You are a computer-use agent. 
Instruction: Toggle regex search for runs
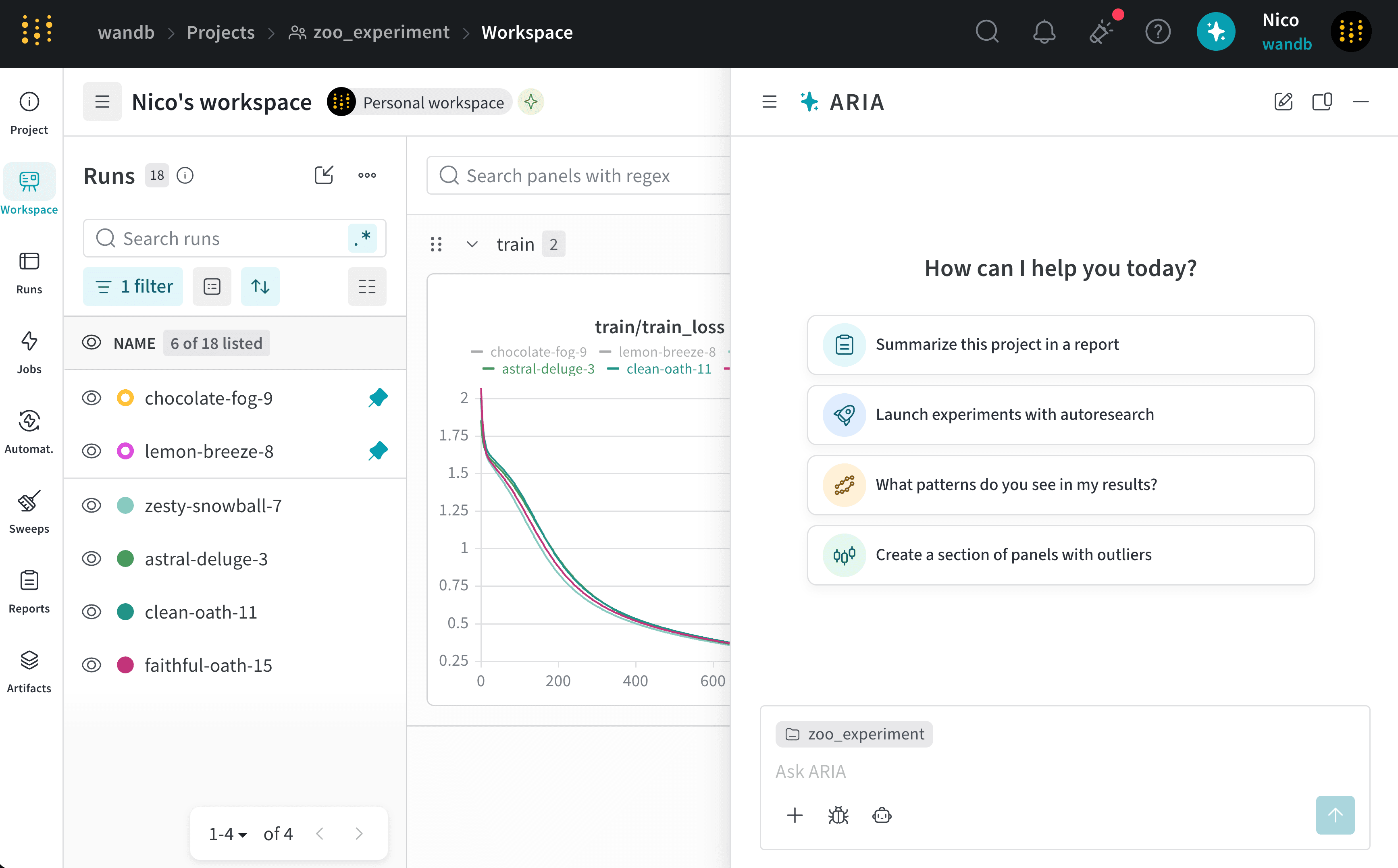coord(362,238)
